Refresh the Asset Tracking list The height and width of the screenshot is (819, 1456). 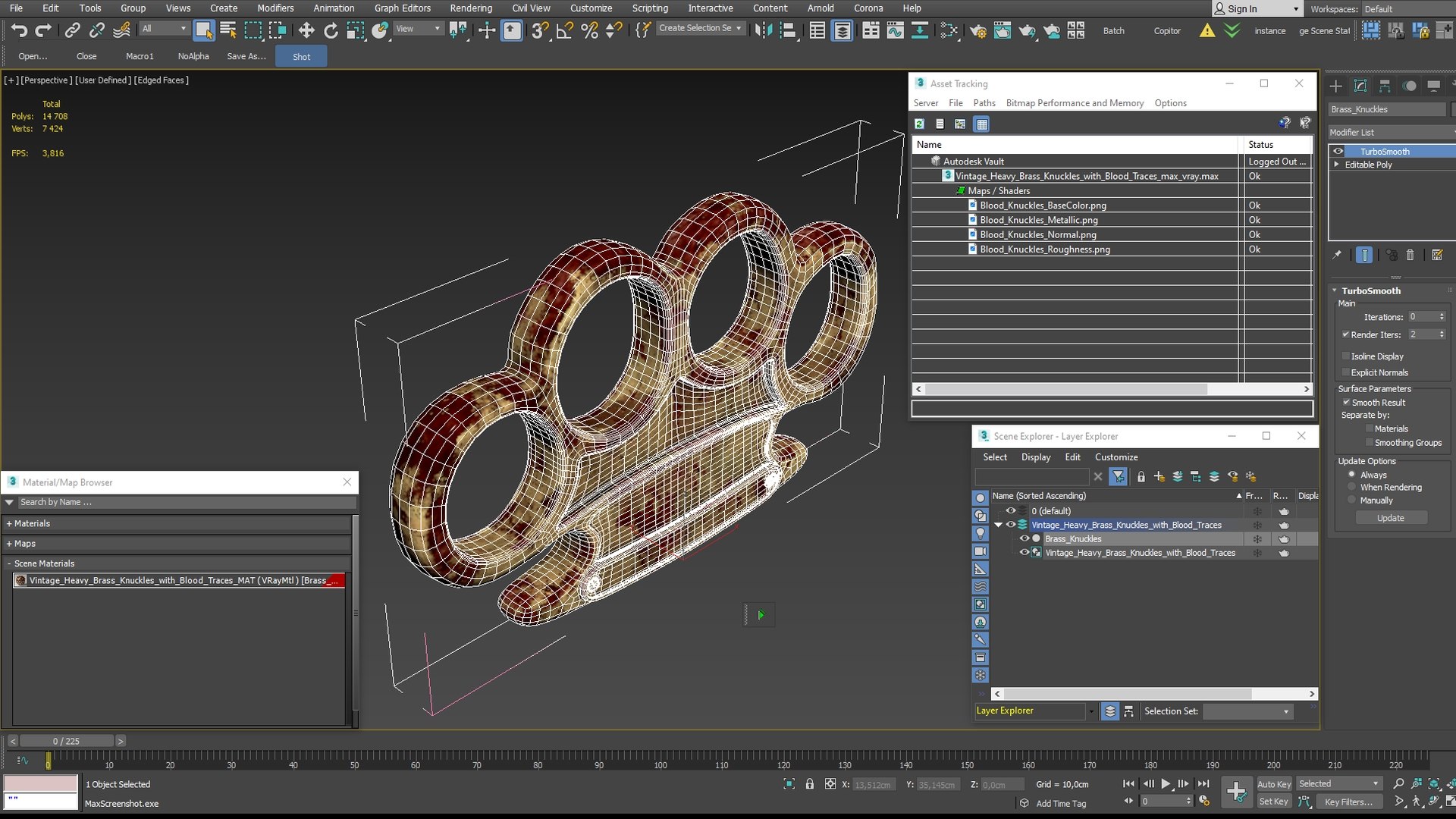pos(919,124)
